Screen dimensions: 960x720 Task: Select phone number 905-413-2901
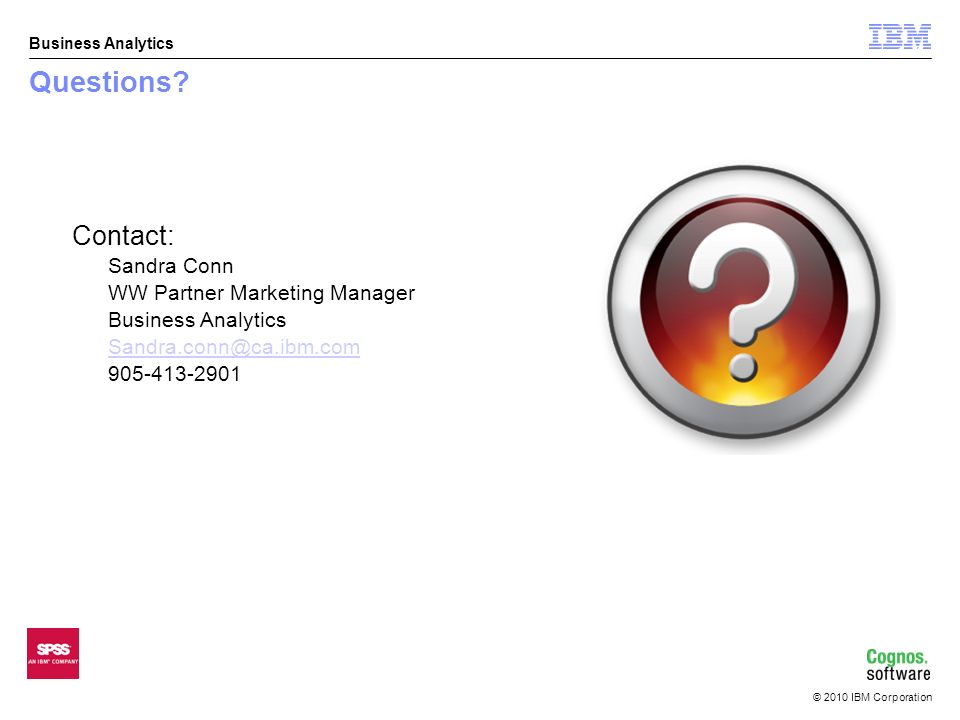174,374
